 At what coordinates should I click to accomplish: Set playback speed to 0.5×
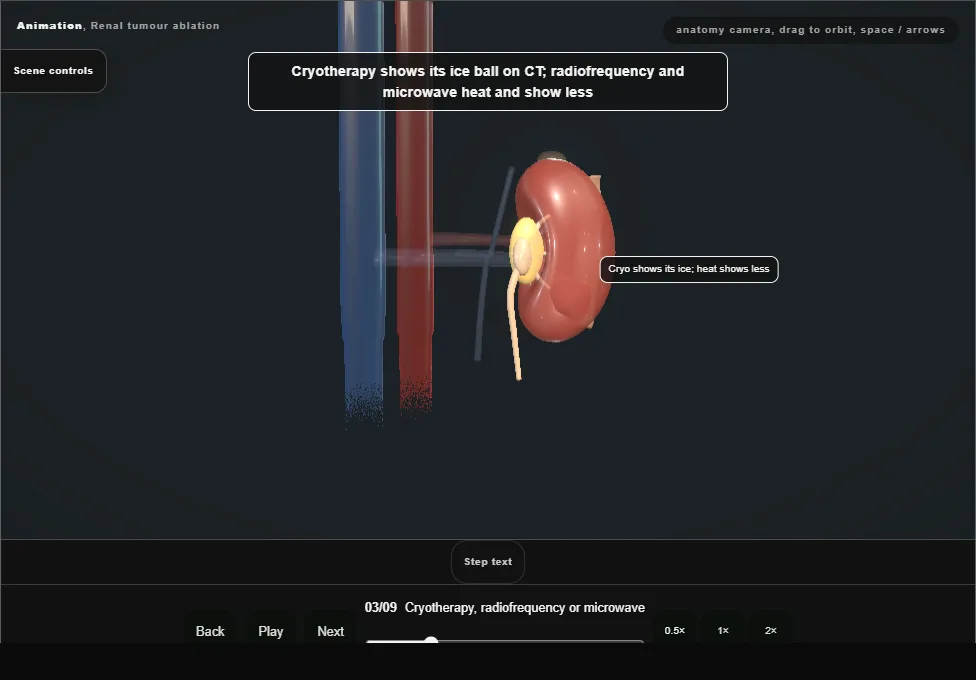(675, 630)
